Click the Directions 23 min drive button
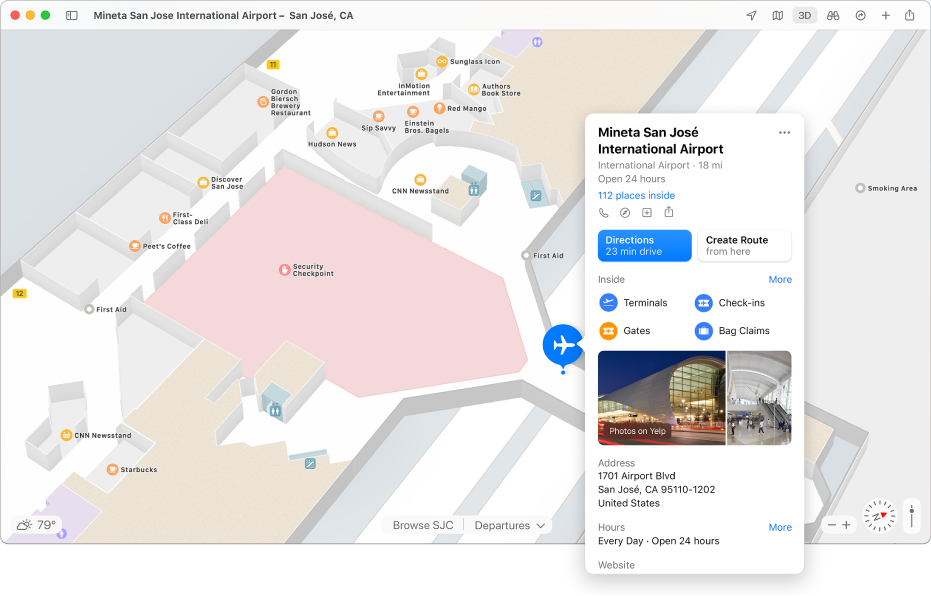 tap(644, 246)
